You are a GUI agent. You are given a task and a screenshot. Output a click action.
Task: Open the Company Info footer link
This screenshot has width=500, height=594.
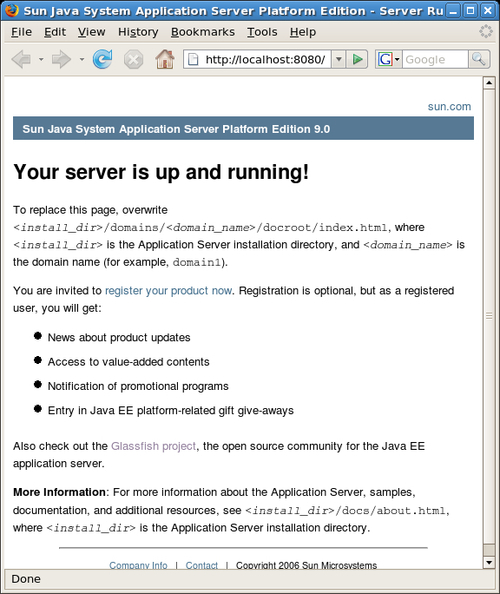point(138,565)
